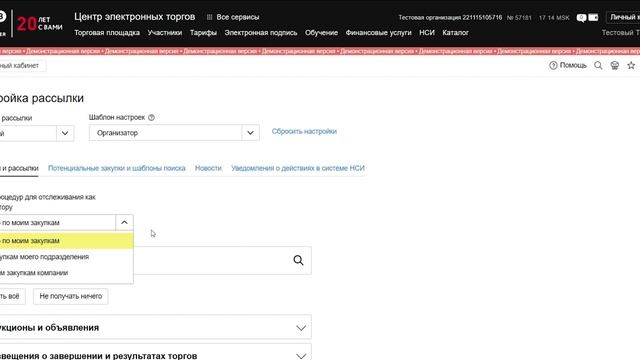Open the рассылки type dropdown arrow
Screen dimensions: 640x360
tap(65, 133)
